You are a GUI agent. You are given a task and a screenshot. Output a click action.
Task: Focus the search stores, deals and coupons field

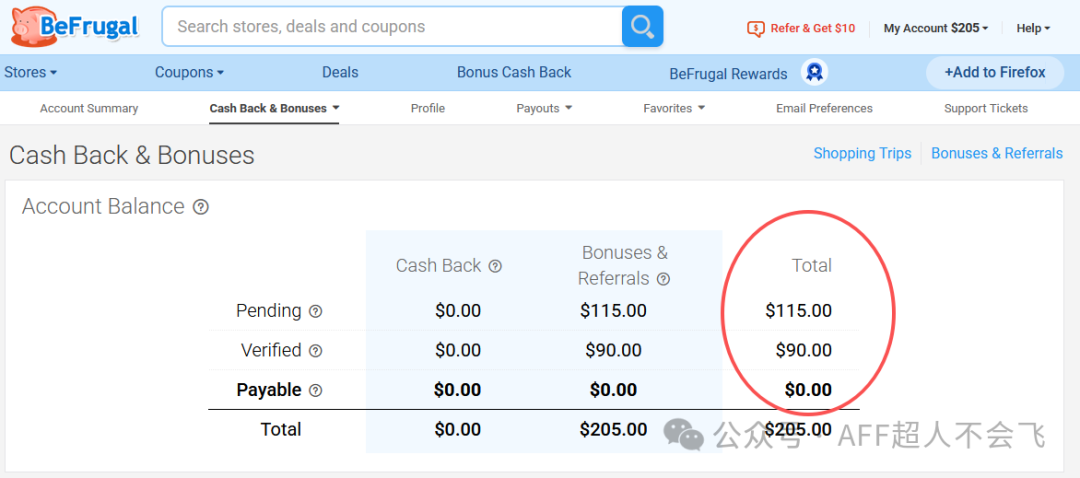click(393, 27)
